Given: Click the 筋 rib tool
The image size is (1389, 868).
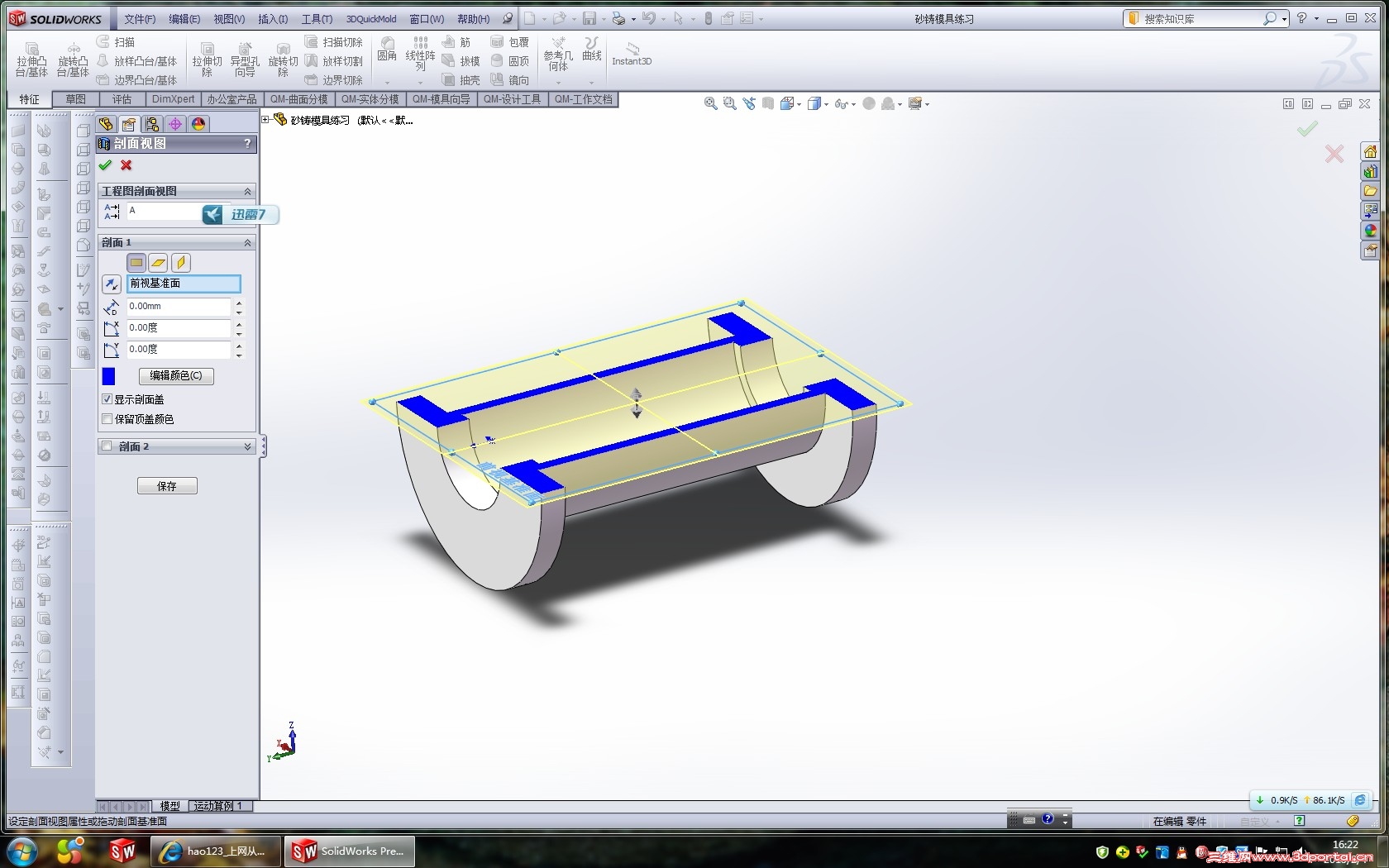Looking at the screenshot, I should (x=456, y=42).
